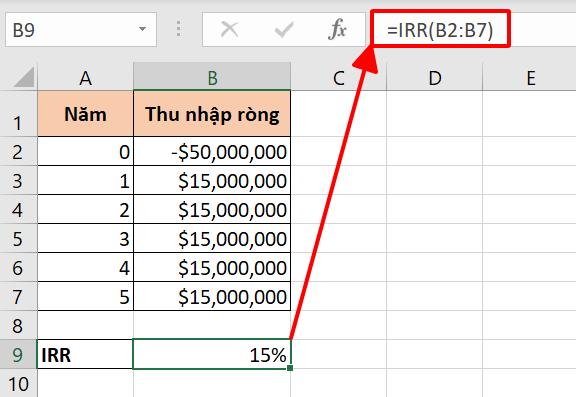The image size is (576, 397).
Task: Click cell with -$50,000,000
Action: click(x=212, y=151)
